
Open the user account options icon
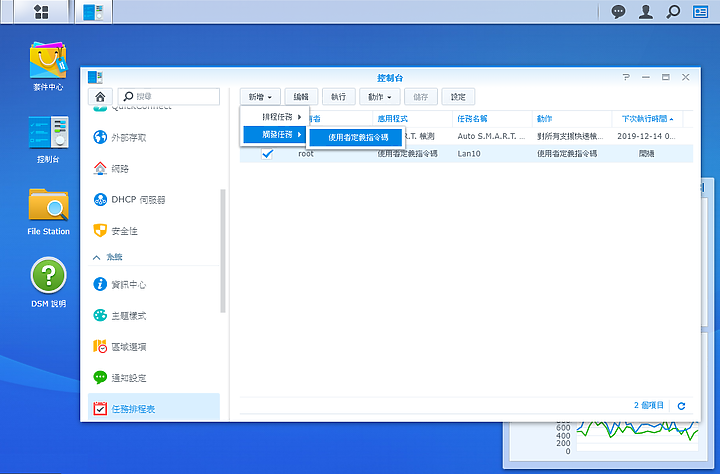point(646,11)
